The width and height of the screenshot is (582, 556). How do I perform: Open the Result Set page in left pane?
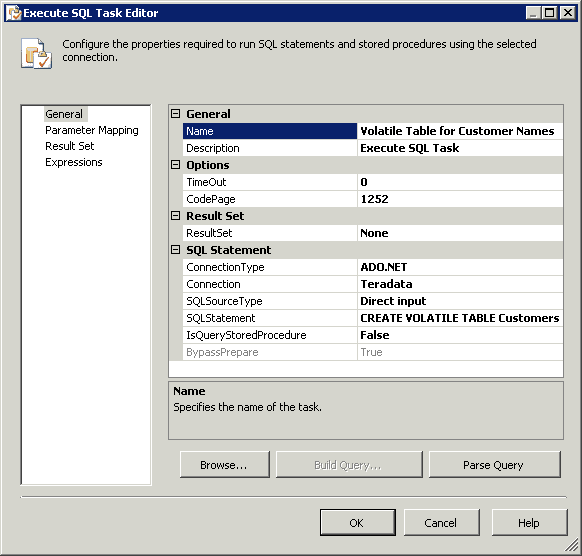(x=70, y=146)
